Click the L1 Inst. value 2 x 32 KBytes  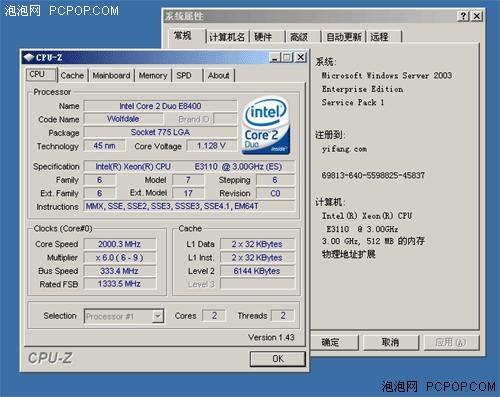(x=257, y=258)
